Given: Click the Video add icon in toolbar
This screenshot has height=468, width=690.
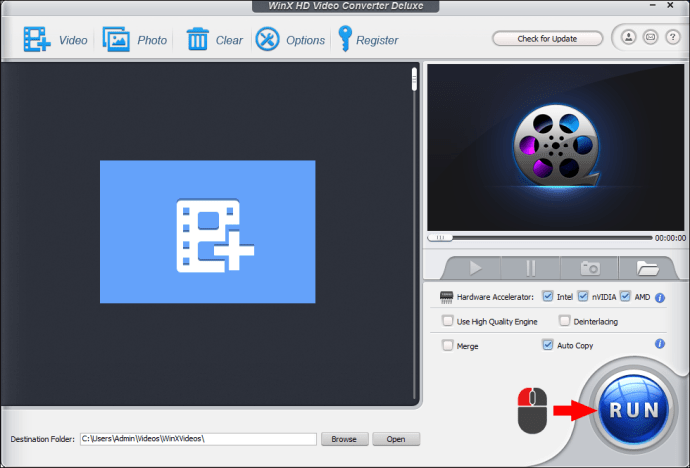Looking at the screenshot, I should [37, 40].
